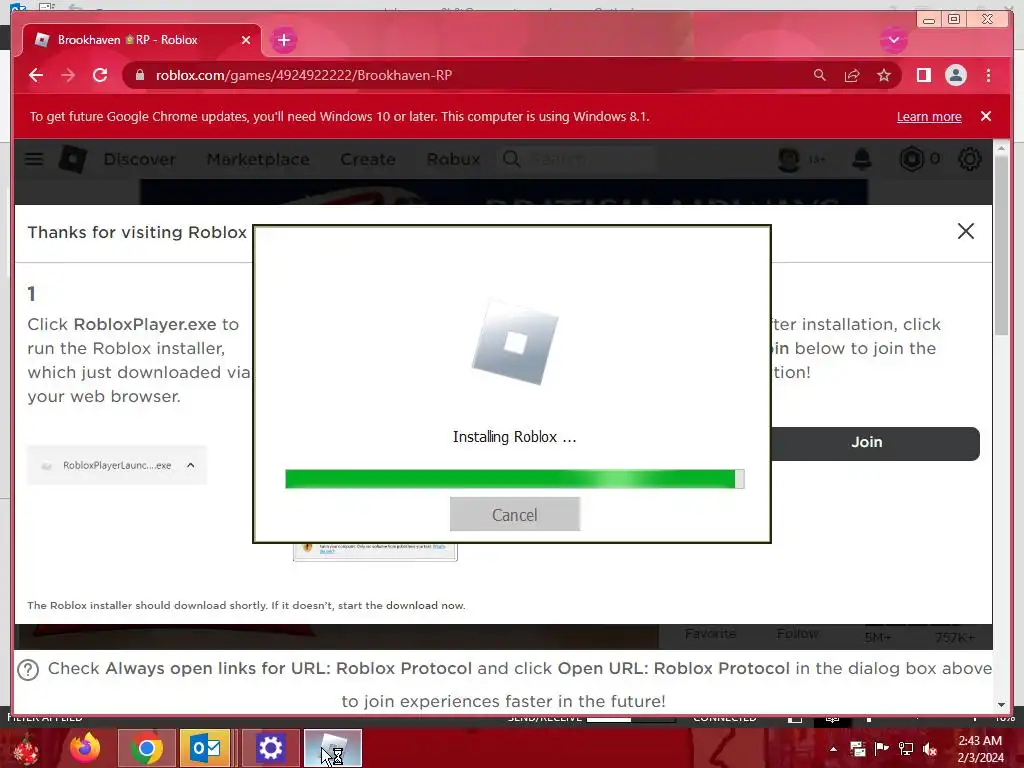Open Chrome from the taskbar

point(146,748)
